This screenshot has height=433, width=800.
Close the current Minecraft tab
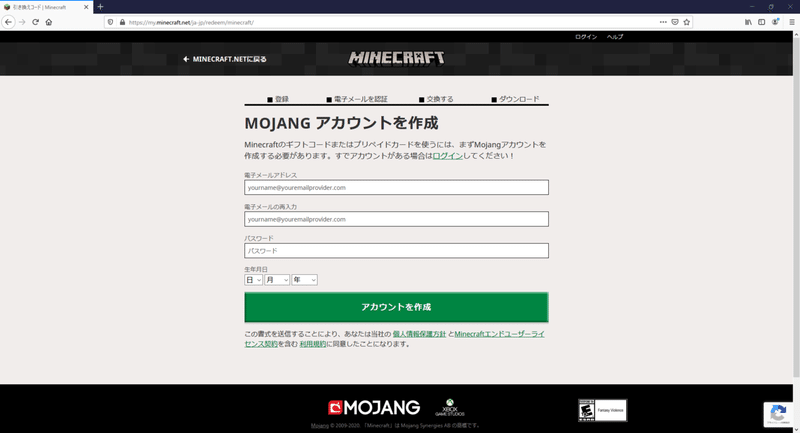[x=86, y=7]
